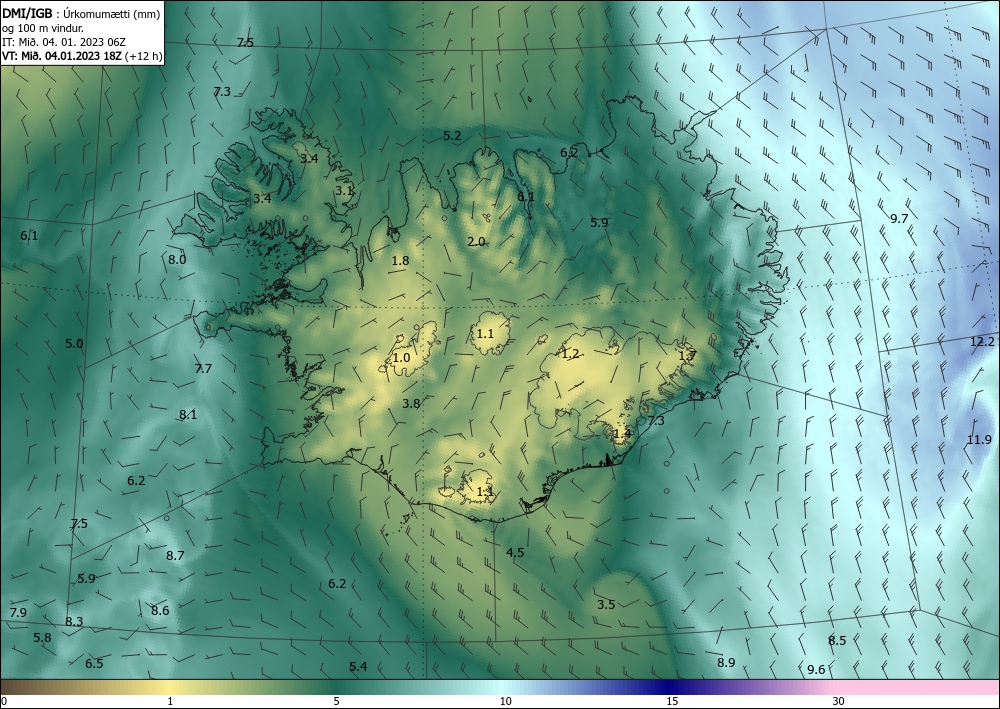Select the 3.1 value in the Westfjords area
The height and width of the screenshot is (709, 1000).
pyautogui.click(x=344, y=190)
